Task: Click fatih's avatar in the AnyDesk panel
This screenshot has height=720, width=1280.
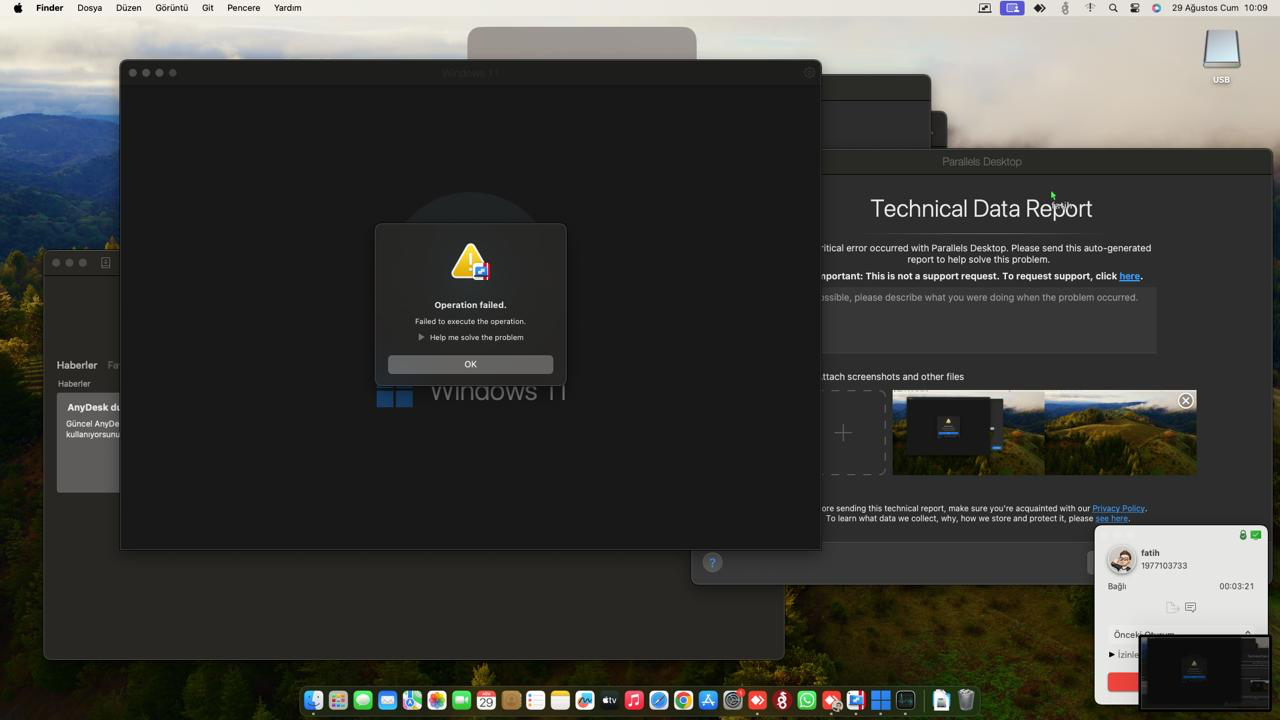Action: pos(1121,559)
